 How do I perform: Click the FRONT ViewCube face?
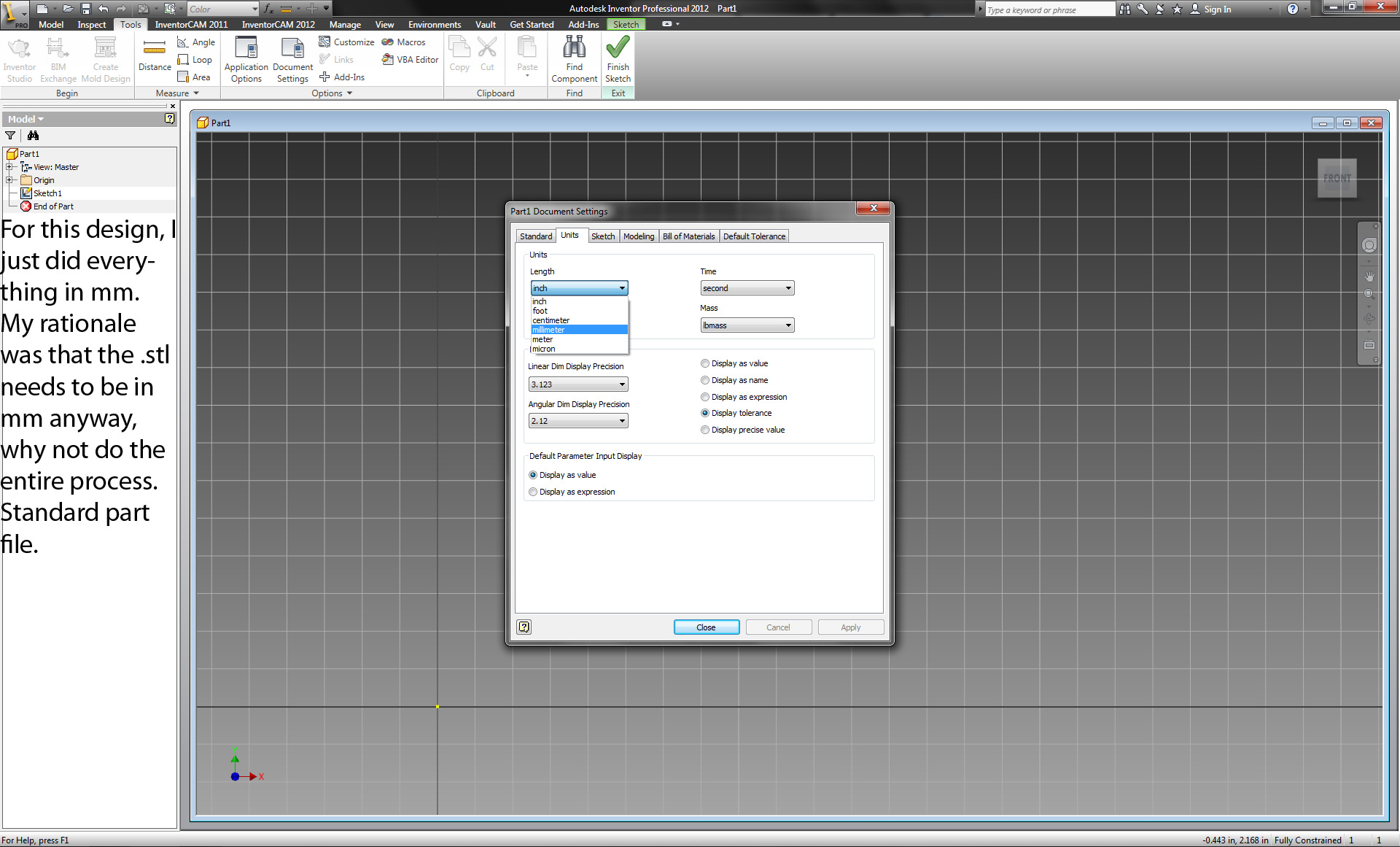1337,178
